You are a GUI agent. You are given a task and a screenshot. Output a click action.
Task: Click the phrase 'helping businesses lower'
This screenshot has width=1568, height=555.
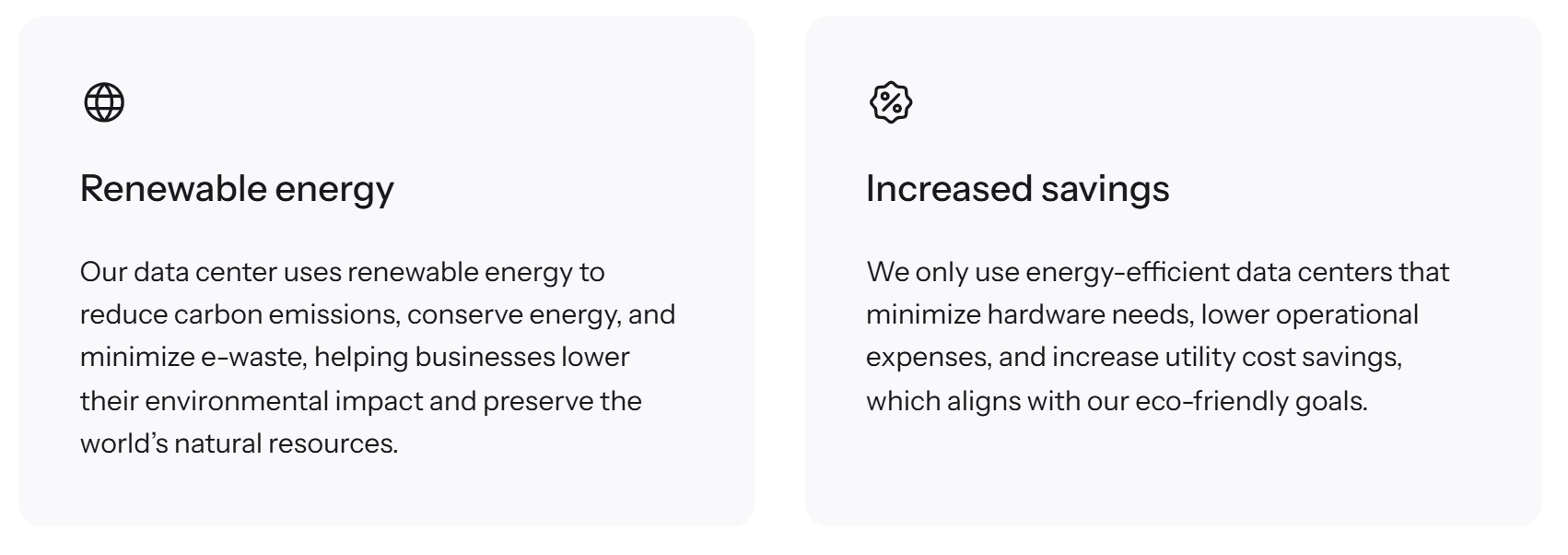472,358
